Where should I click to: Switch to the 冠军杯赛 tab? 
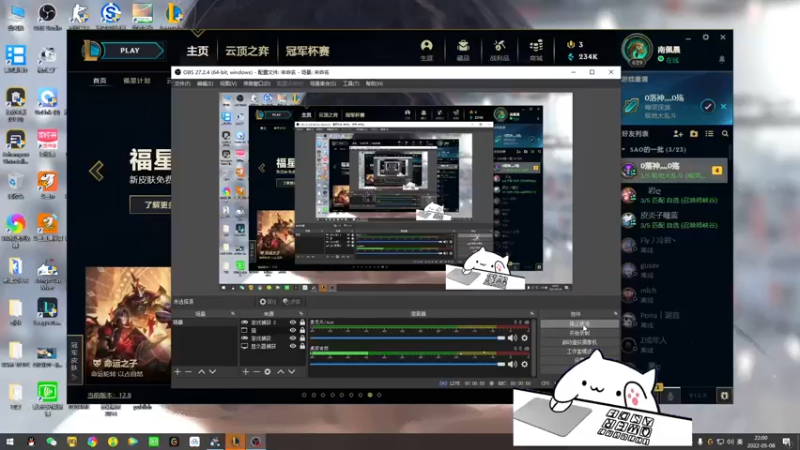tap(307, 51)
